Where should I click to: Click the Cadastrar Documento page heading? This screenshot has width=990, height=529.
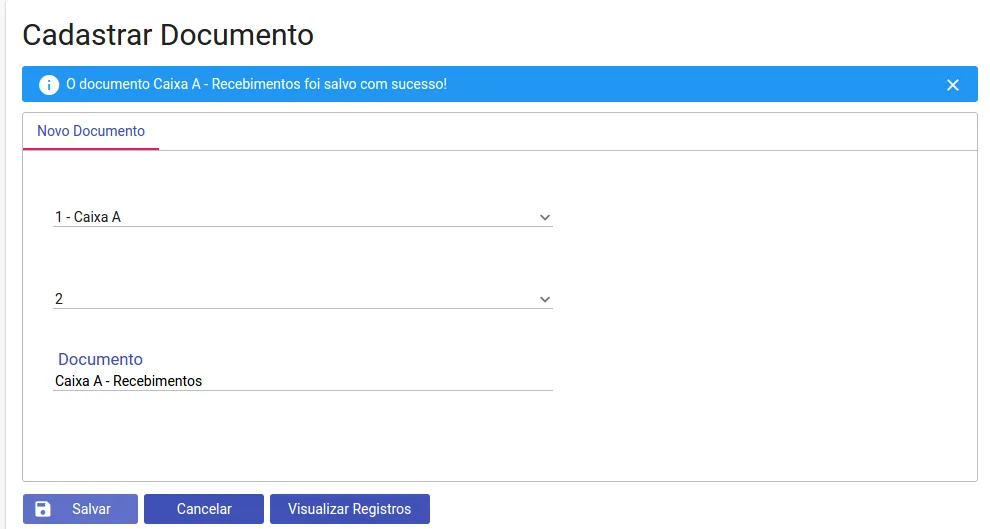[x=168, y=35]
